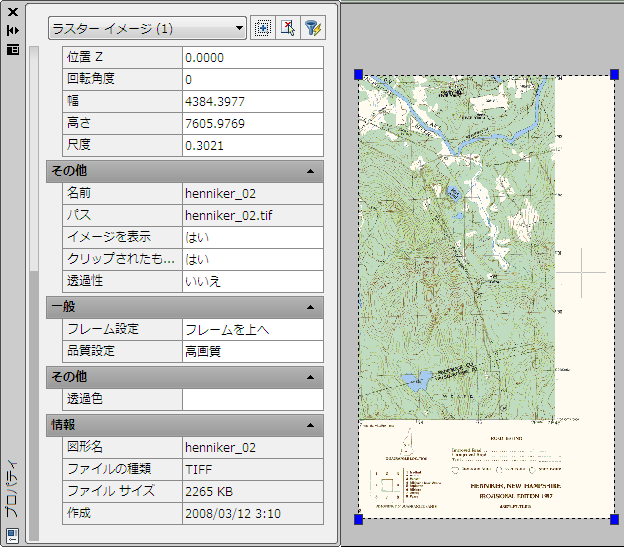Viewport: 624px width, 547px height.
Task: Change イメージを表示 value はい
Action: click(253, 237)
